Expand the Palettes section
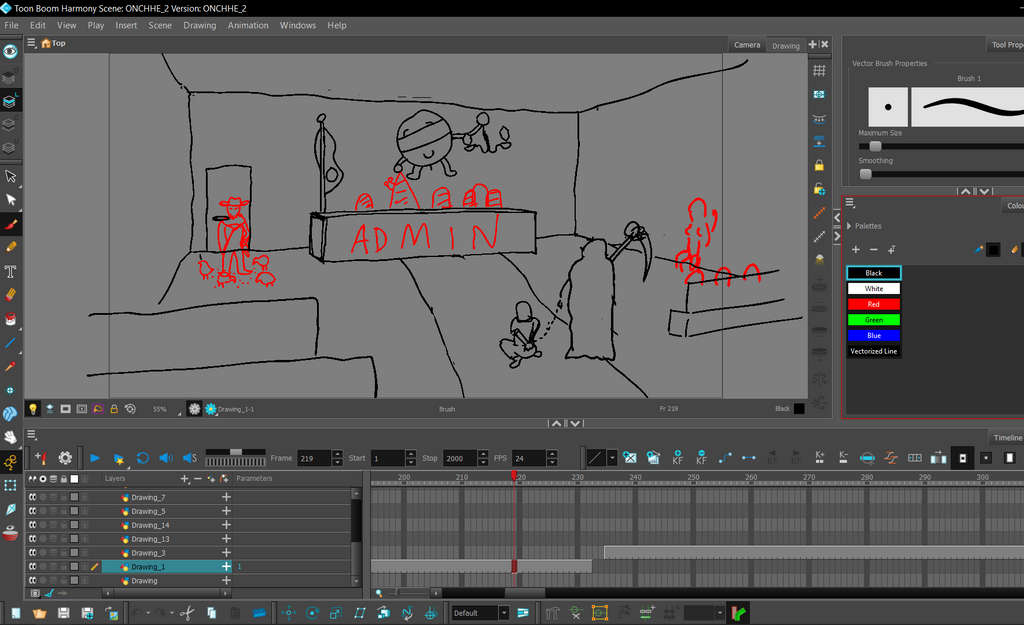Image resolution: width=1024 pixels, height=625 pixels. [849, 226]
